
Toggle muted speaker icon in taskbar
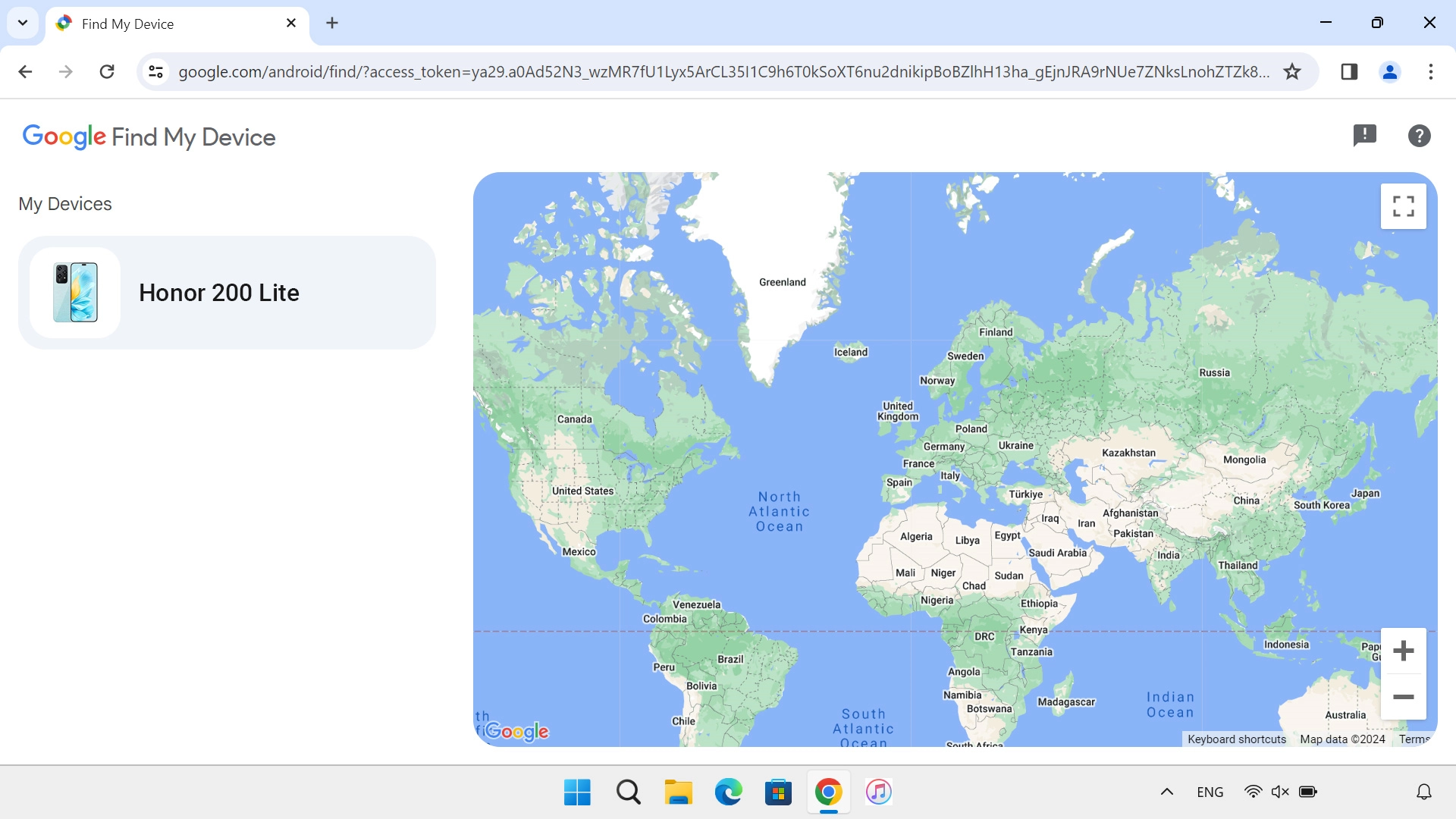[1280, 792]
